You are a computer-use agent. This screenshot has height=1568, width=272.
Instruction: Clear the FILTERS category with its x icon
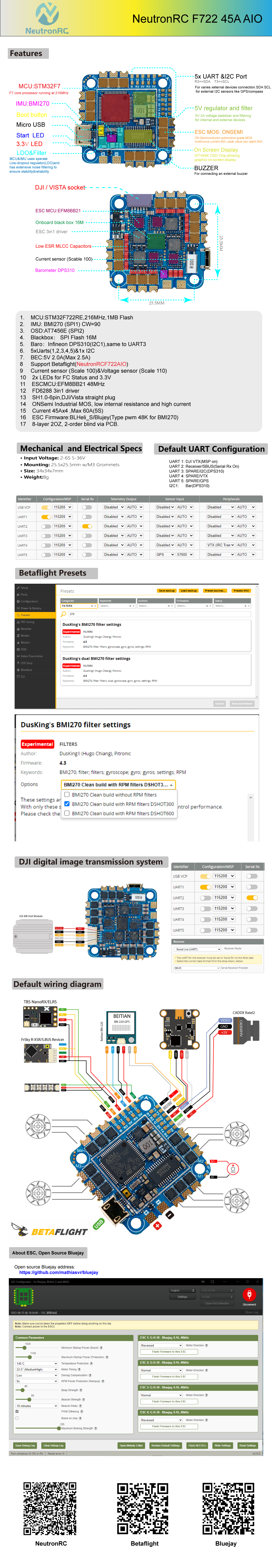[x=92, y=606]
